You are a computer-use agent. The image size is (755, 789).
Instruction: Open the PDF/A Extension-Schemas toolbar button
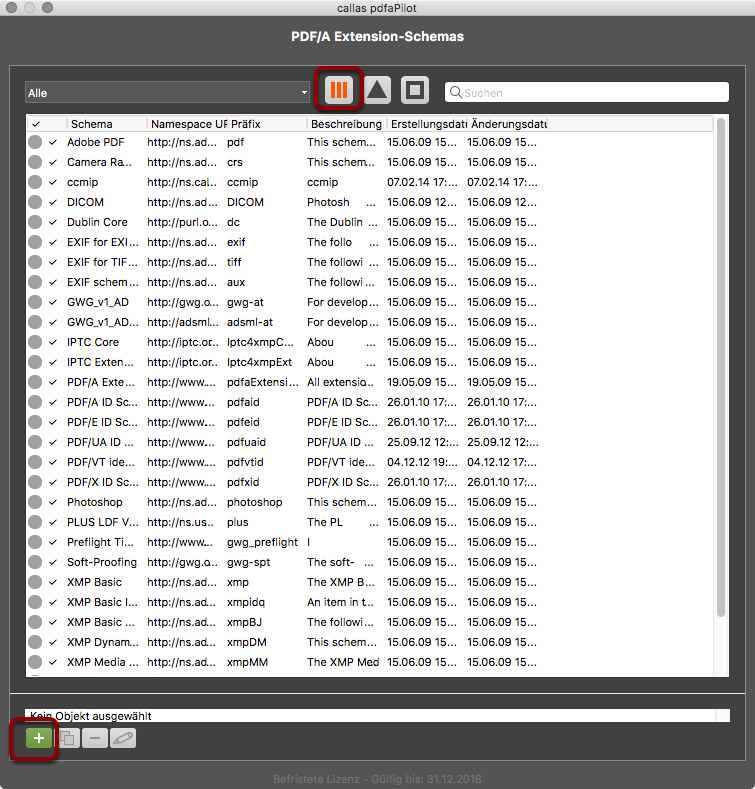click(x=339, y=90)
